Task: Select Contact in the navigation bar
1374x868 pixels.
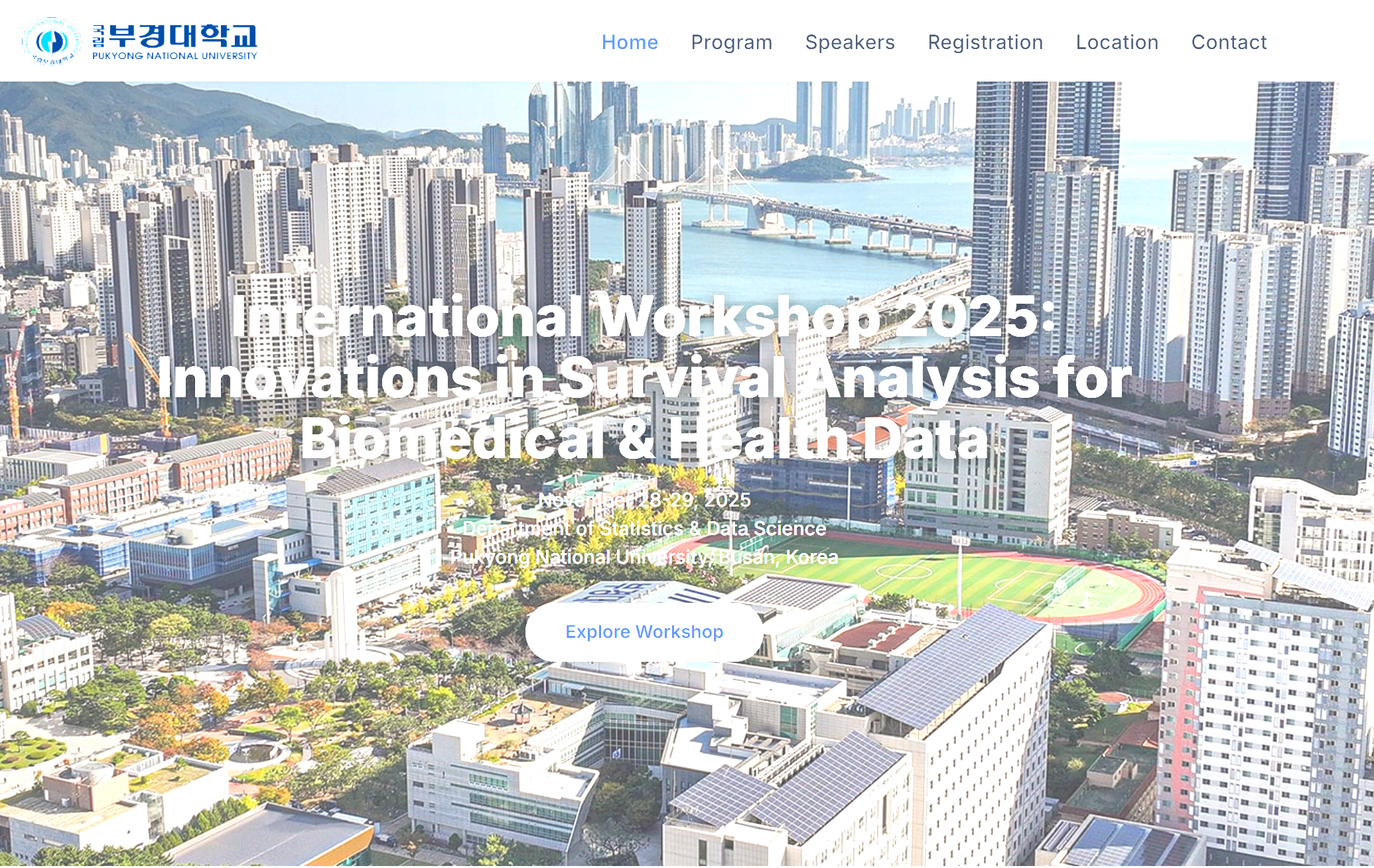Action: (1229, 42)
